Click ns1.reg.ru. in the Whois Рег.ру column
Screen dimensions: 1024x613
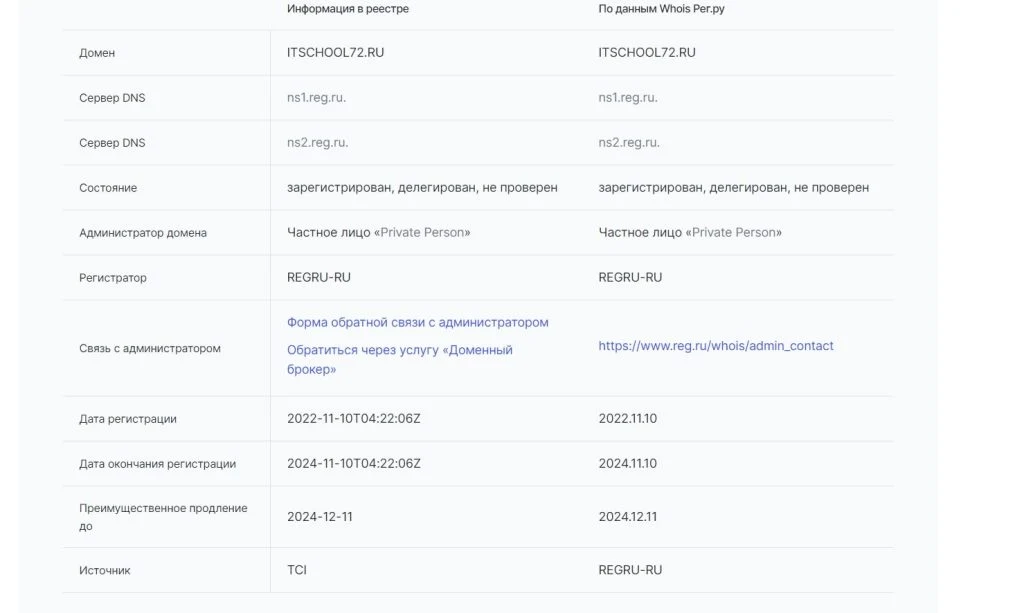(628, 98)
